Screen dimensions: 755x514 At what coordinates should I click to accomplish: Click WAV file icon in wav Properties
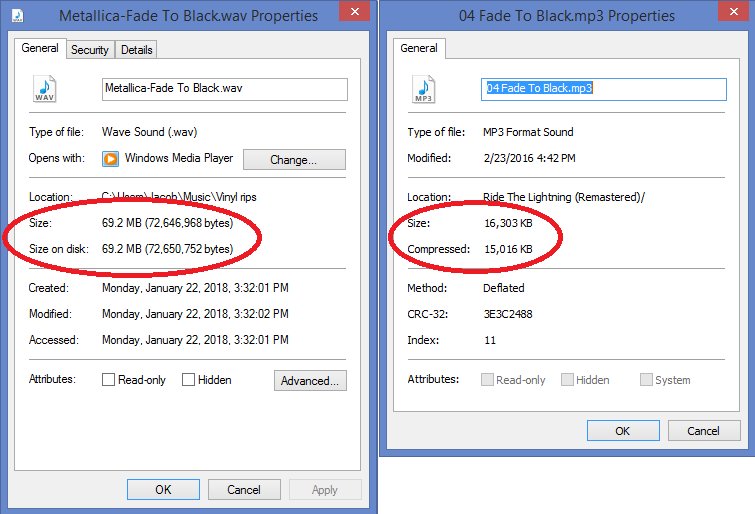click(44, 89)
